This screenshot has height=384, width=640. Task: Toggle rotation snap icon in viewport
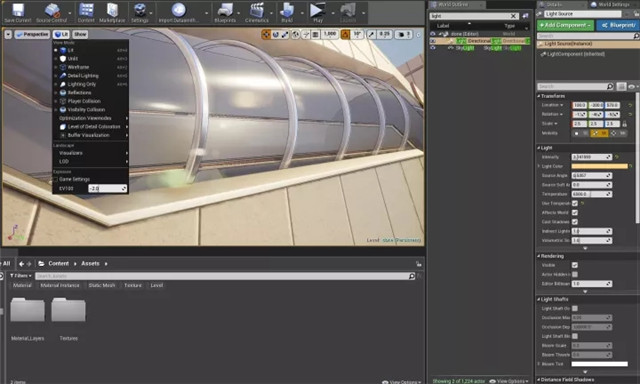[x=345, y=35]
